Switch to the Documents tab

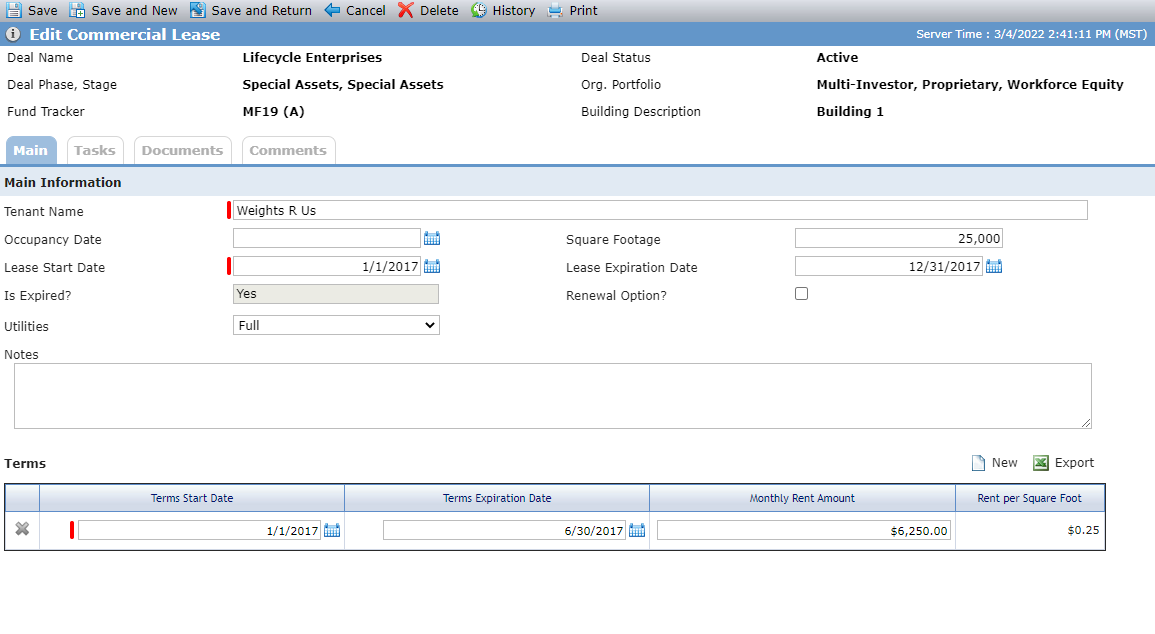click(x=182, y=150)
